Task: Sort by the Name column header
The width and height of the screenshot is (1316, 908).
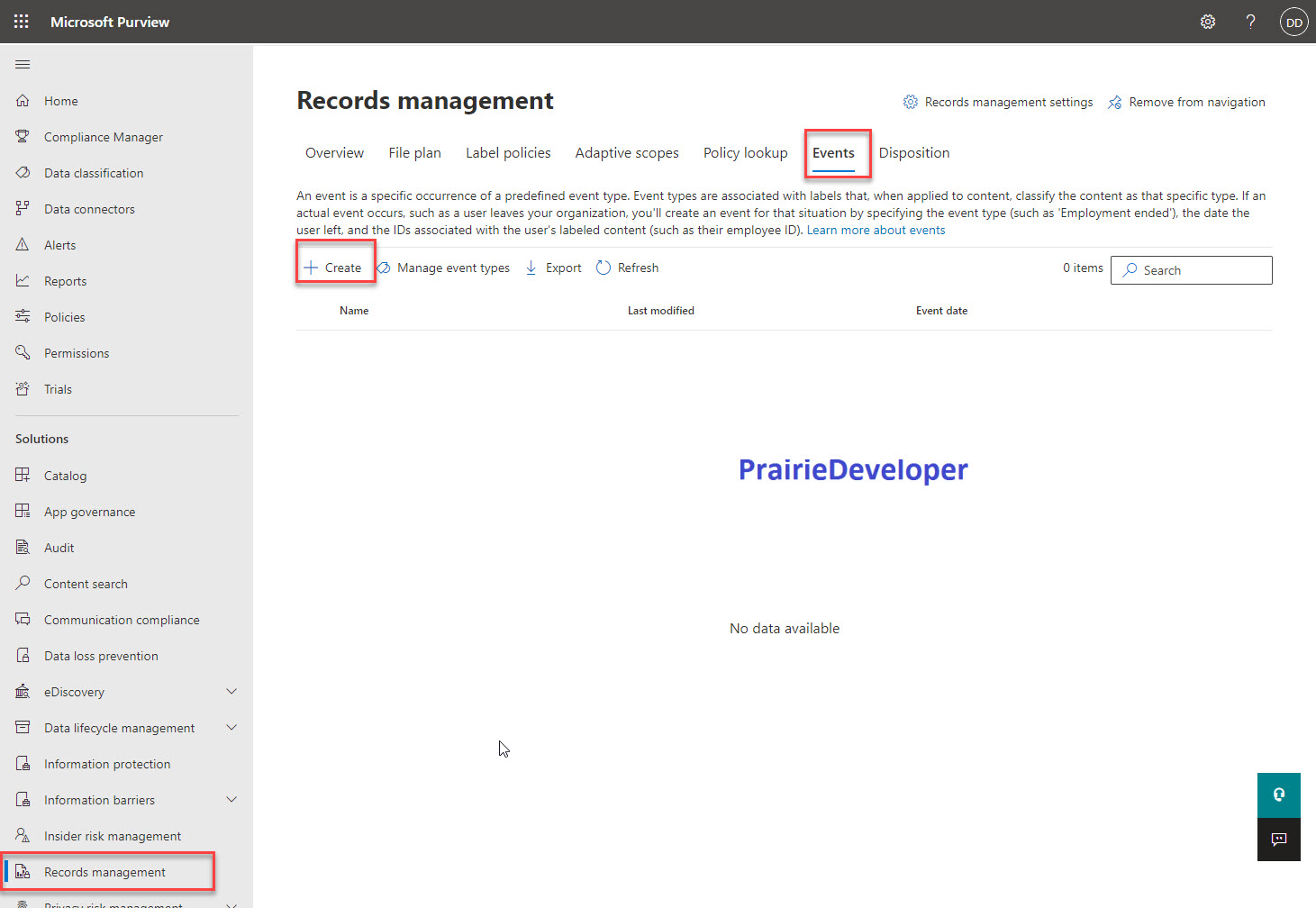Action: coord(354,311)
